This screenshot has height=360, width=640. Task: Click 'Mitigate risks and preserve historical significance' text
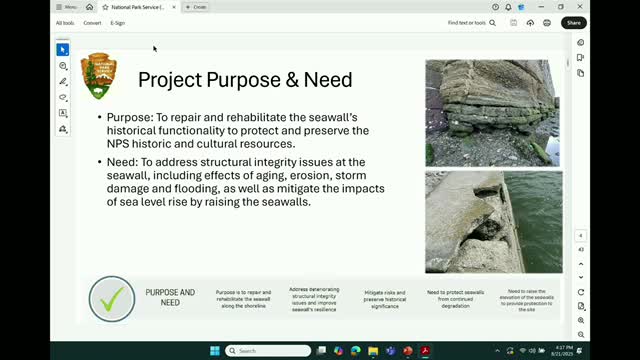click(384, 299)
